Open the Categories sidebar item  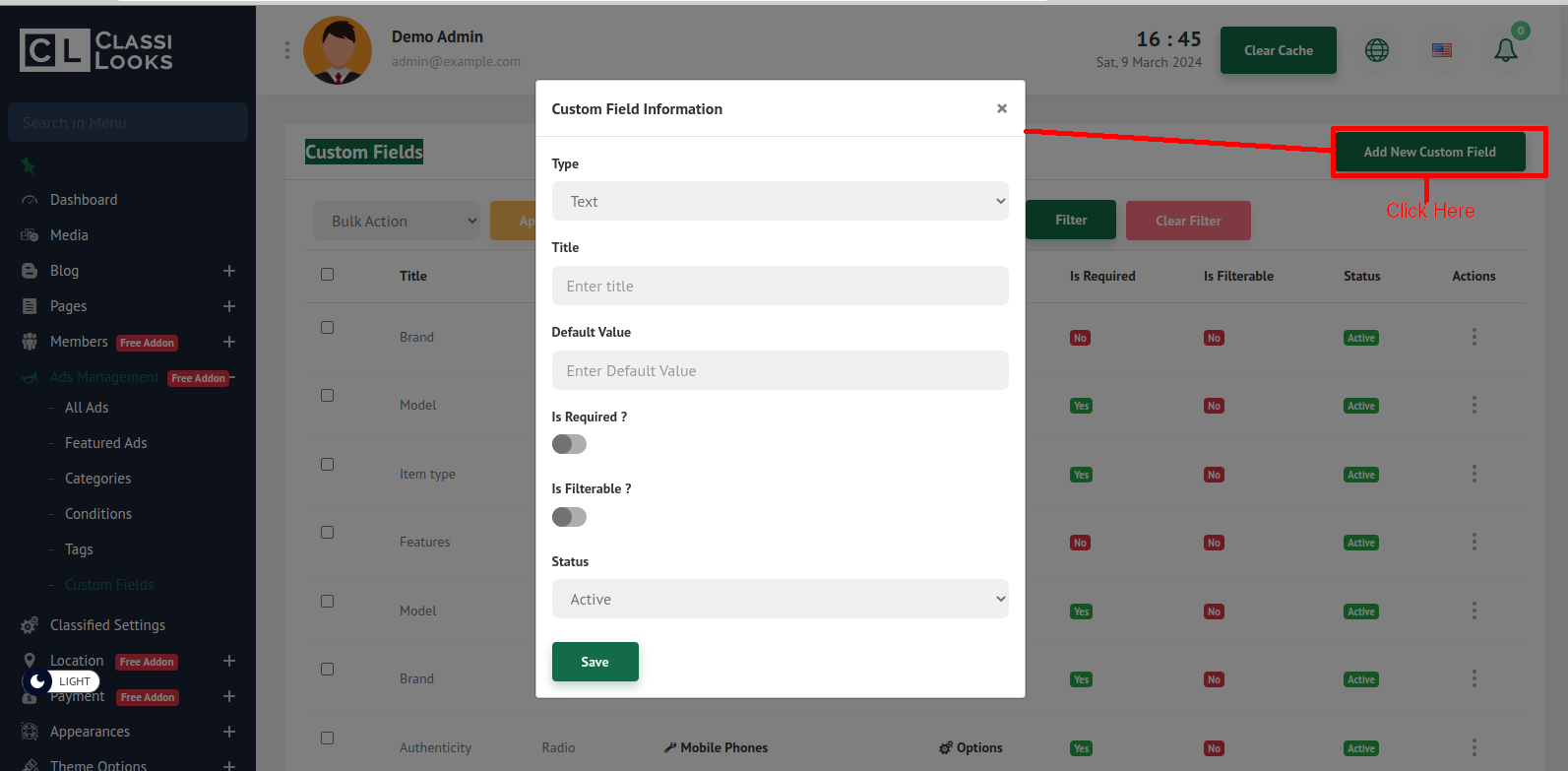click(x=97, y=479)
